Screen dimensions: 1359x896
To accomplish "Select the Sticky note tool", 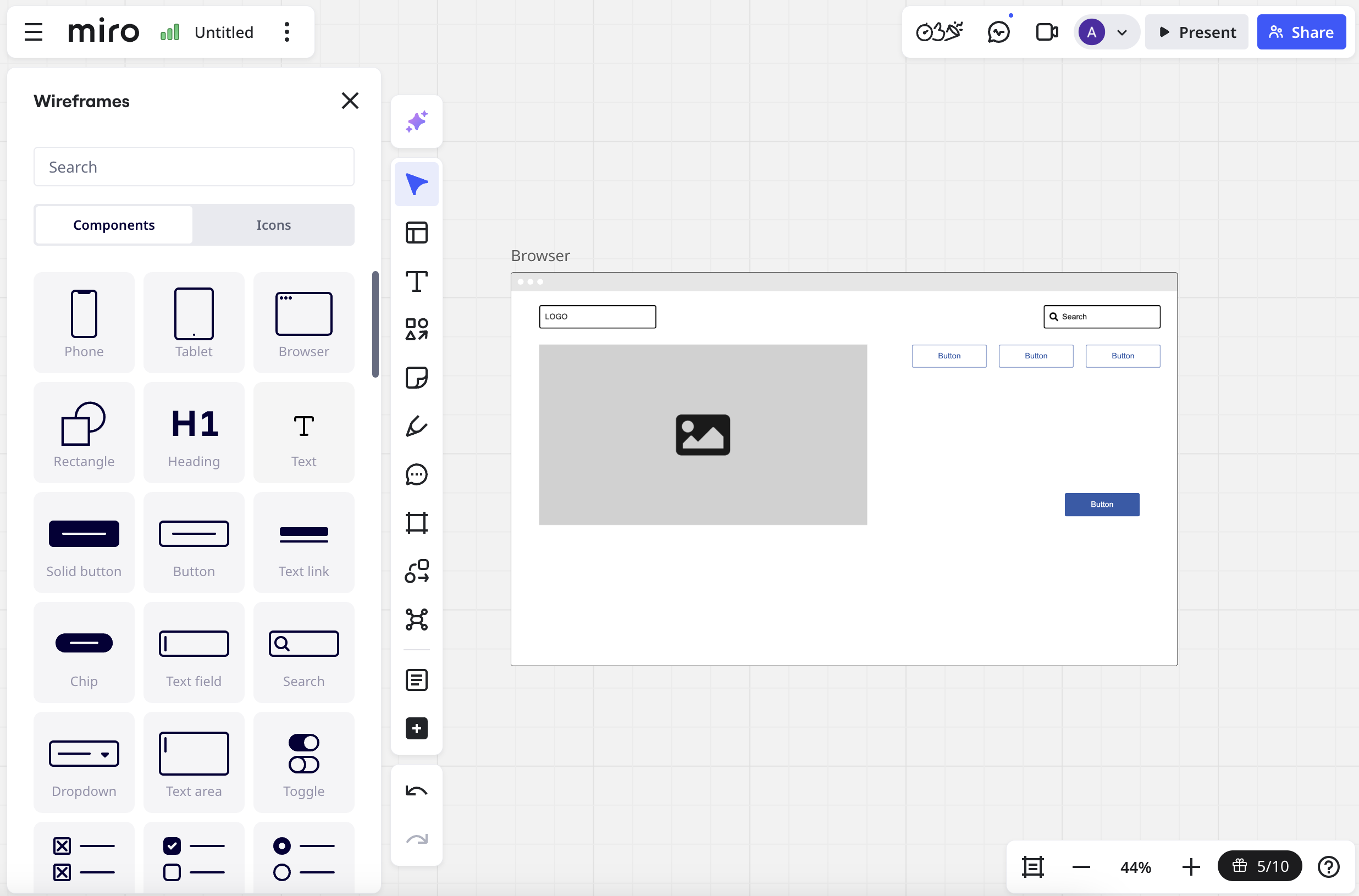I will tap(416, 378).
